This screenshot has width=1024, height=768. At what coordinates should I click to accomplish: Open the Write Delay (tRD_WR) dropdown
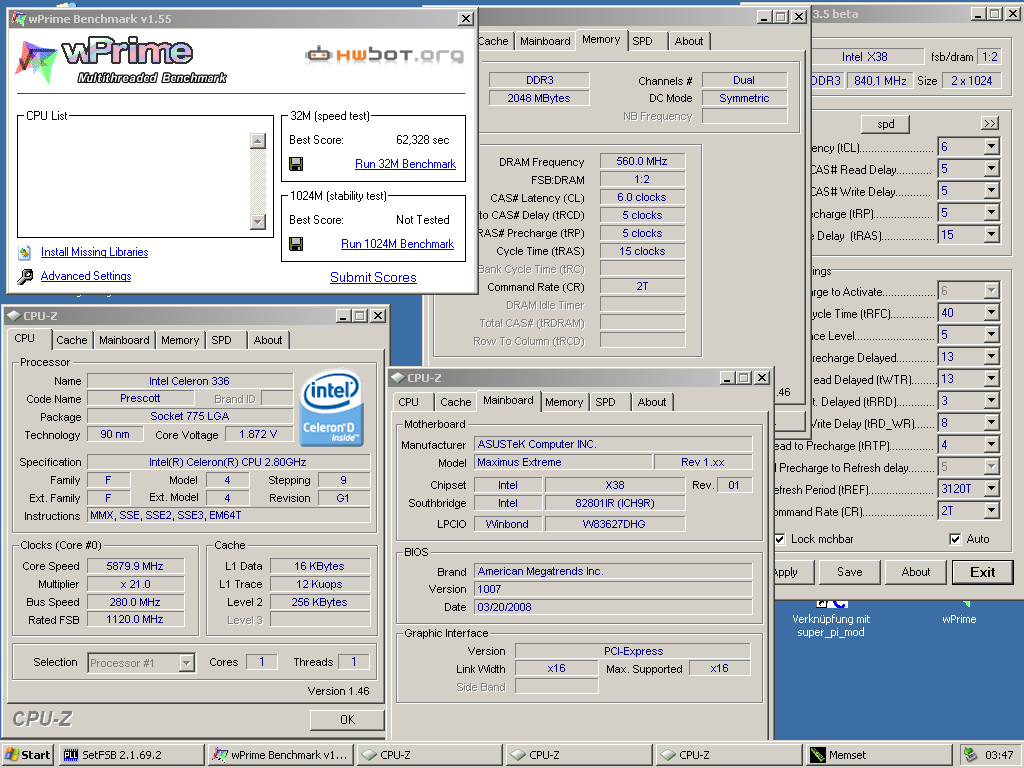[x=991, y=423]
